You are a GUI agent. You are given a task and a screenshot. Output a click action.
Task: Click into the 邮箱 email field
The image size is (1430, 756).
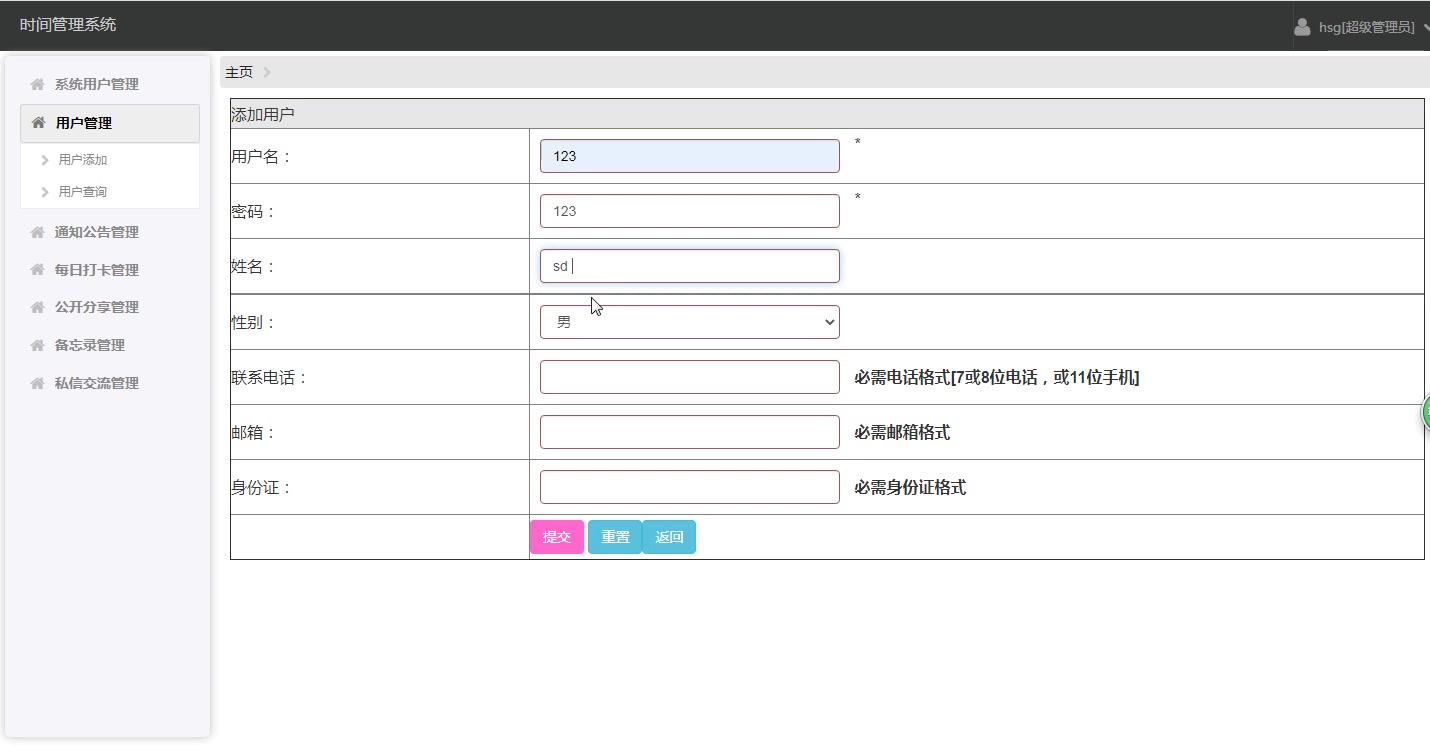690,432
